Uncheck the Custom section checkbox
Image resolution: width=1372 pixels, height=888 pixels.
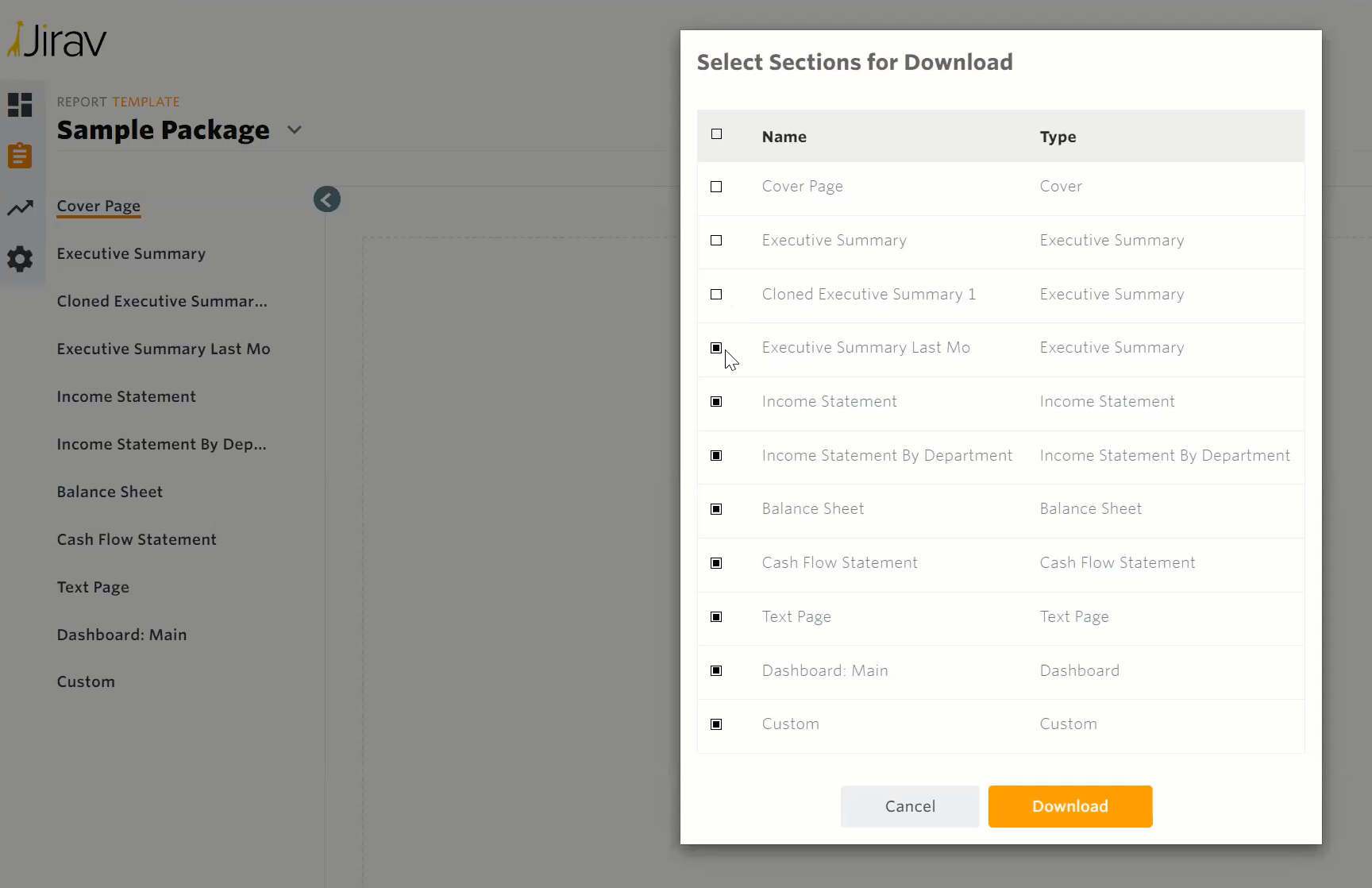(716, 724)
